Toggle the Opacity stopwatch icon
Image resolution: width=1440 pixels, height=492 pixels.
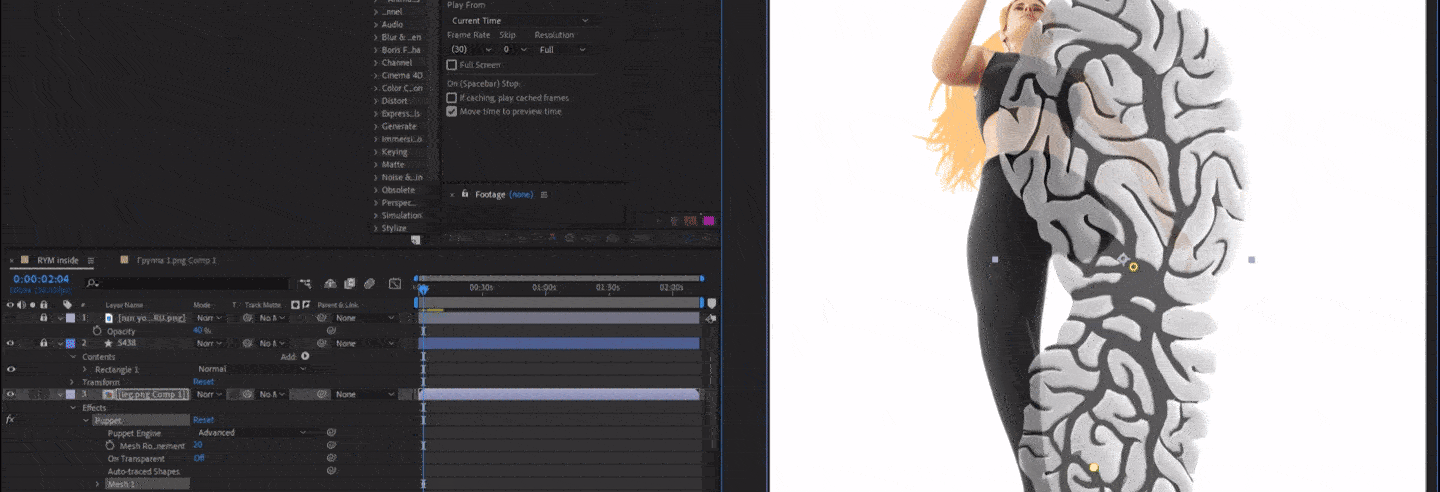[x=97, y=330]
